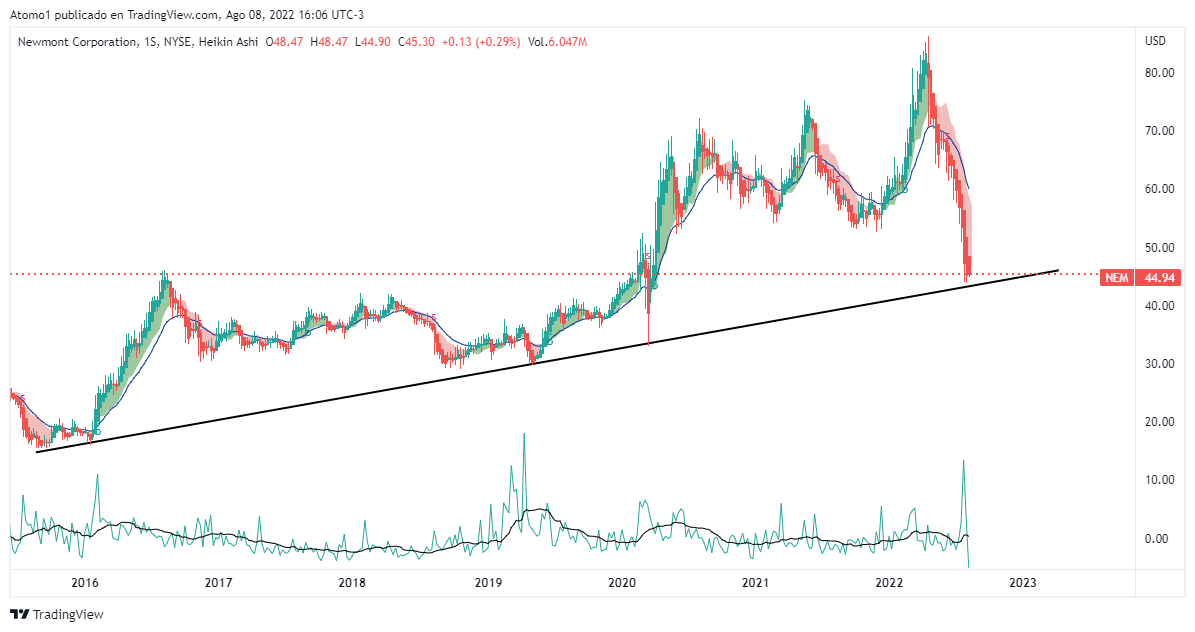This screenshot has height=632, width=1195.
Task: Open the TradingView wordmark link
Action: [68, 614]
